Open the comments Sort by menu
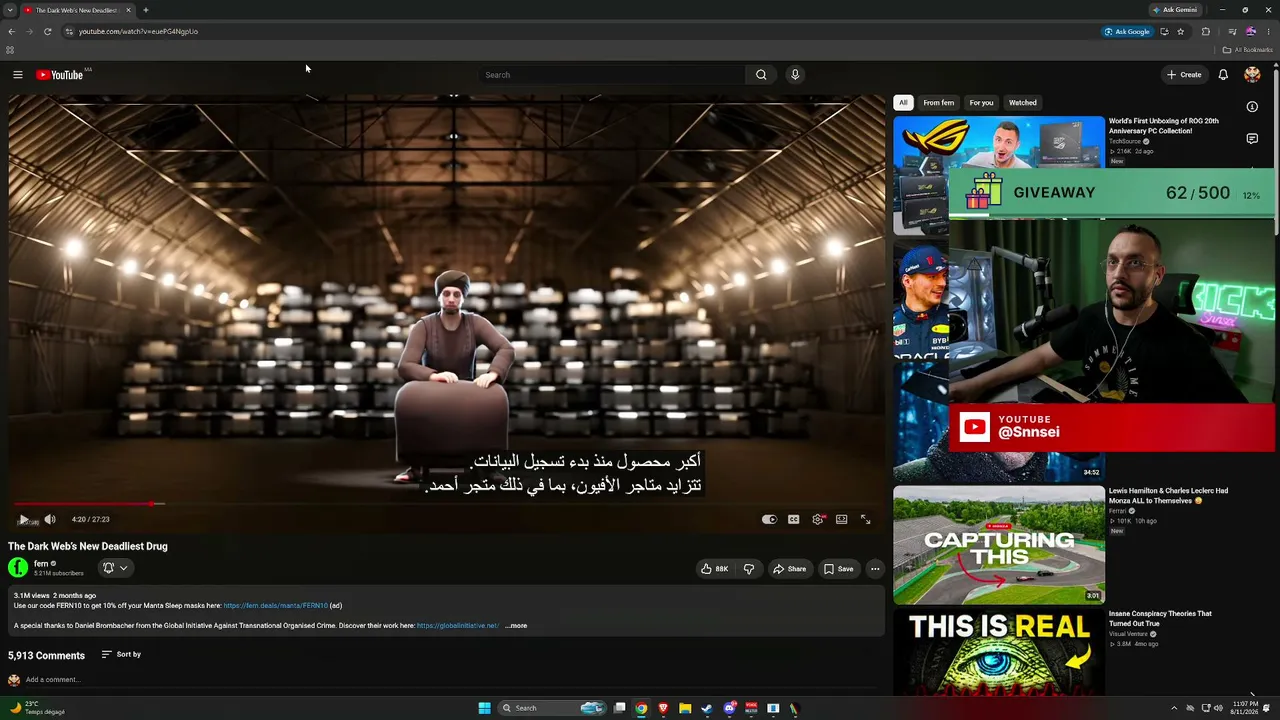 pyautogui.click(x=121, y=655)
